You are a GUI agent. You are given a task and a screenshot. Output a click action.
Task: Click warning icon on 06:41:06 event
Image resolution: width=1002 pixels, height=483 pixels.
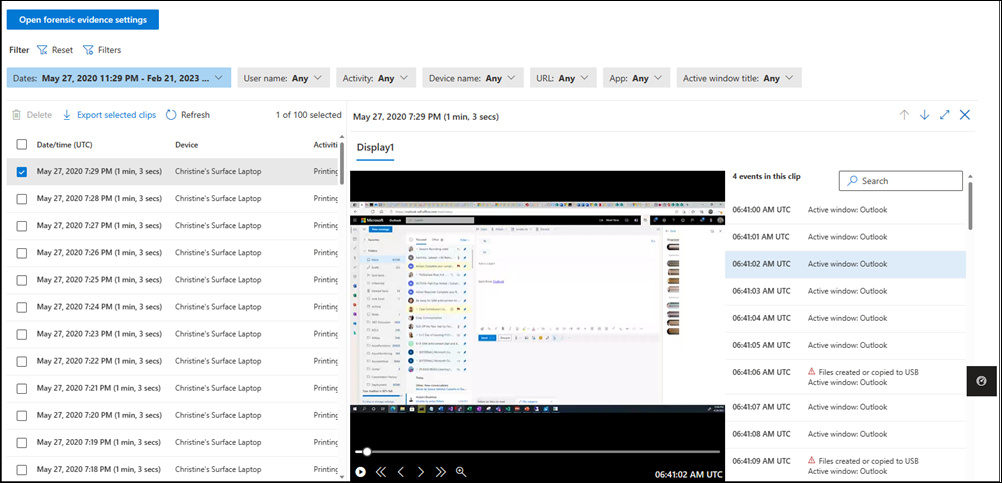(812, 371)
